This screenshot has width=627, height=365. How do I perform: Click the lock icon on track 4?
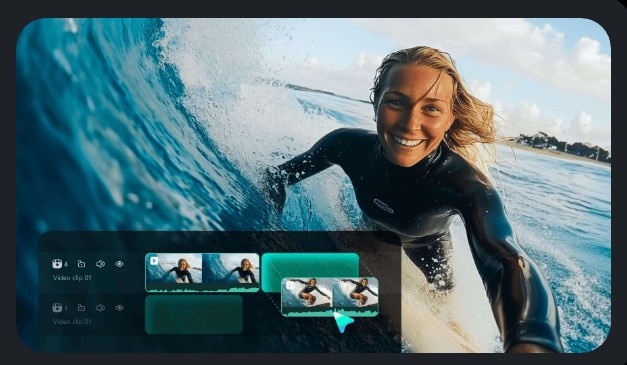(x=81, y=264)
